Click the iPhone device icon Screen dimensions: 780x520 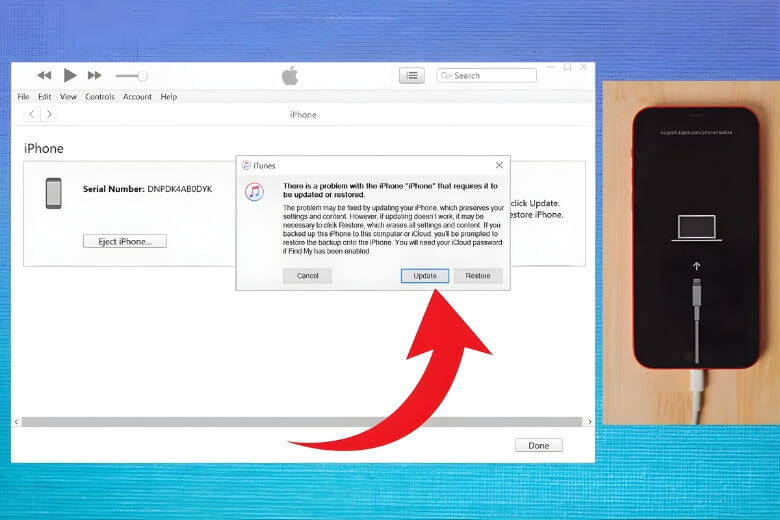[54, 193]
